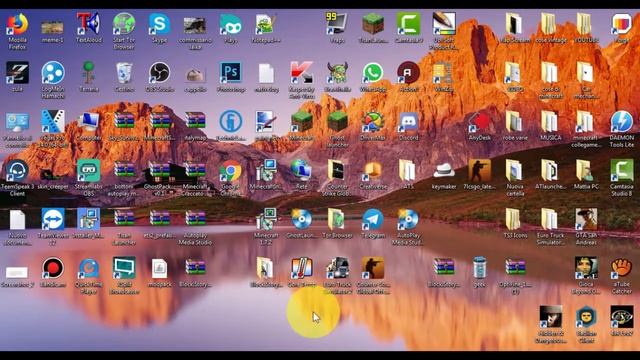Viewport: 640px width, 360px height.
Task: Open the Mattia PC folder
Action: [585, 171]
